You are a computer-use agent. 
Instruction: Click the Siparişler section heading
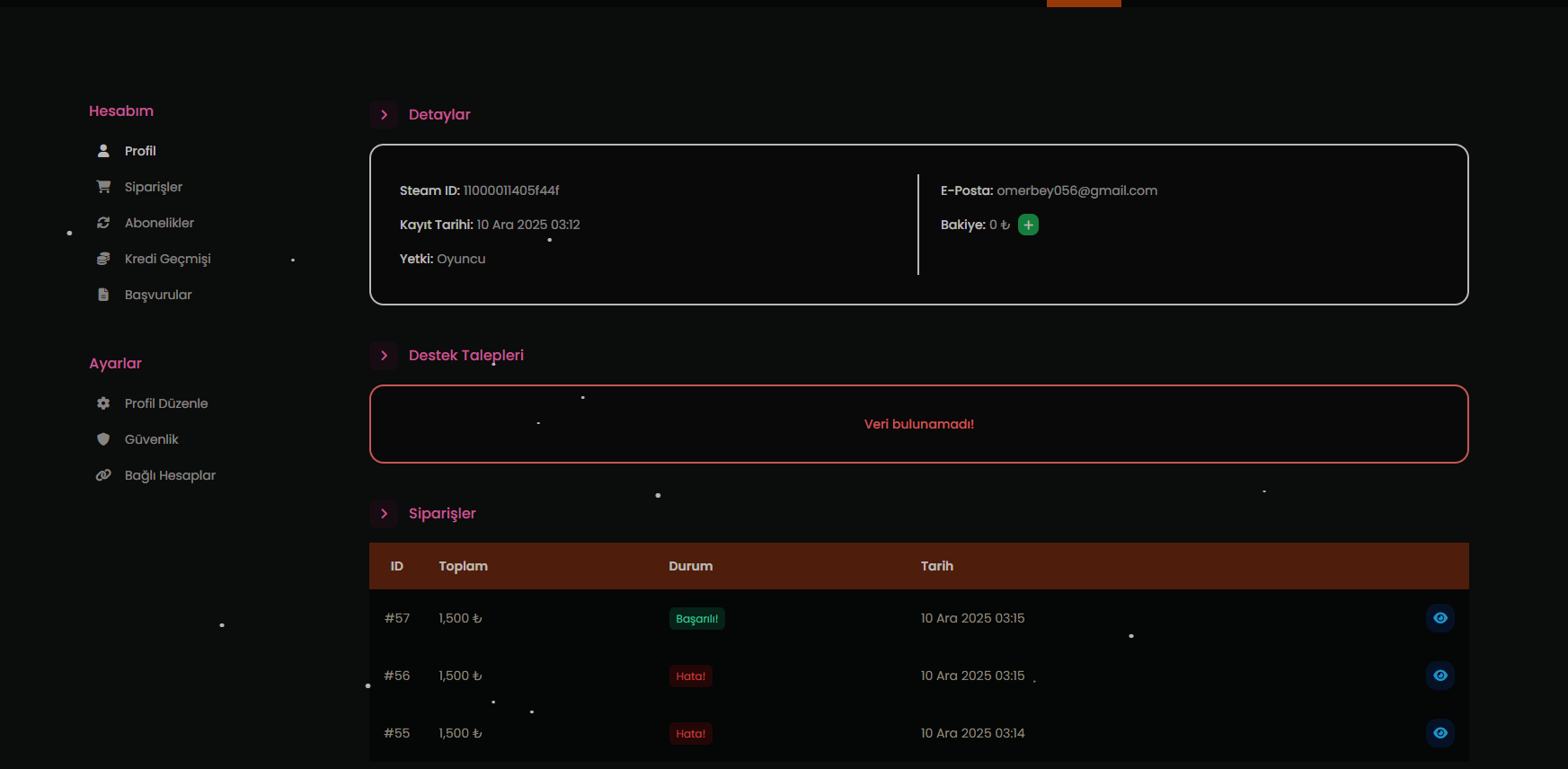click(442, 514)
